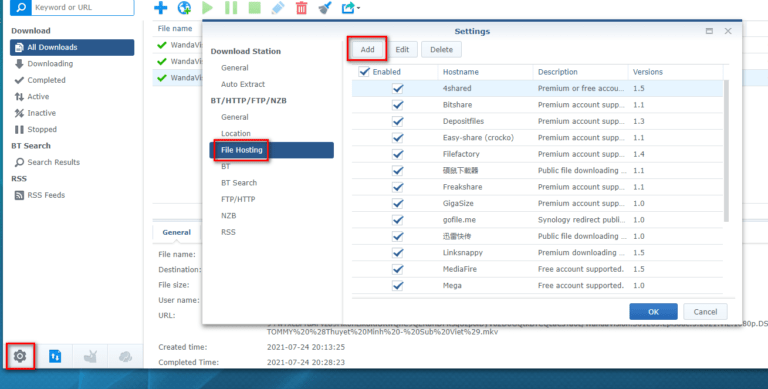Click Cancel in Settings dialog
768x389 pixels.
click(x=705, y=312)
